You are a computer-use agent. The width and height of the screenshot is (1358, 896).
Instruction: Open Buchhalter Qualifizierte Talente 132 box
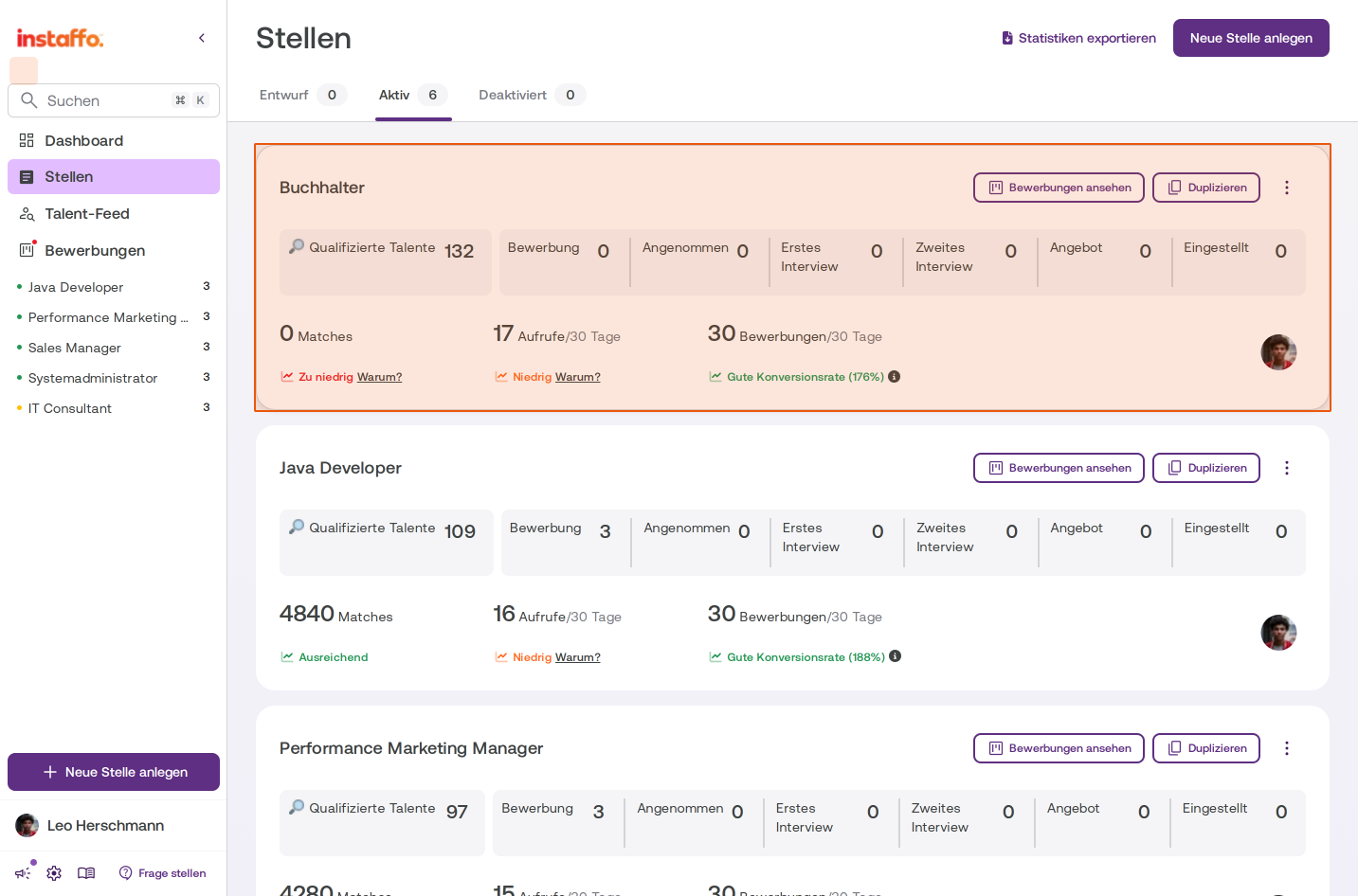[x=386, y=262]
